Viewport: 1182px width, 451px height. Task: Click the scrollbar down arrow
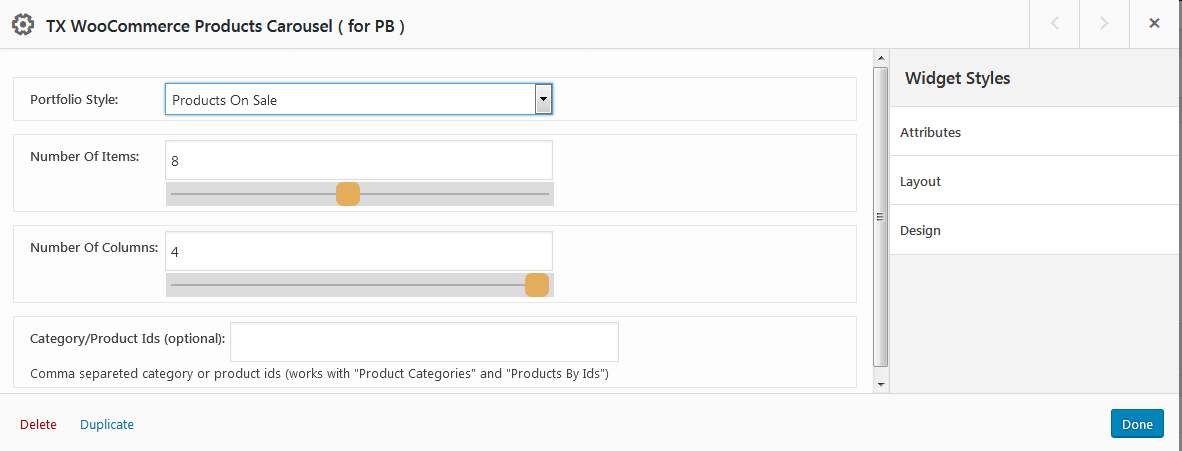(880, 385)
